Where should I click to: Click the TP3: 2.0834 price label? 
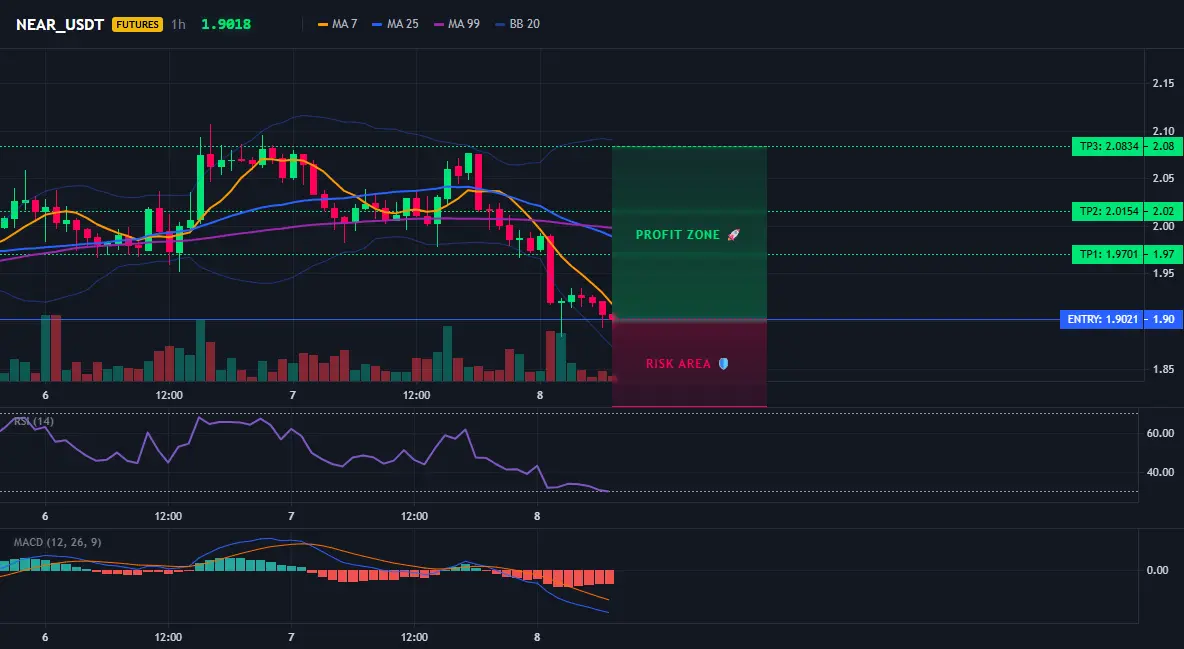click(1107, 147)
